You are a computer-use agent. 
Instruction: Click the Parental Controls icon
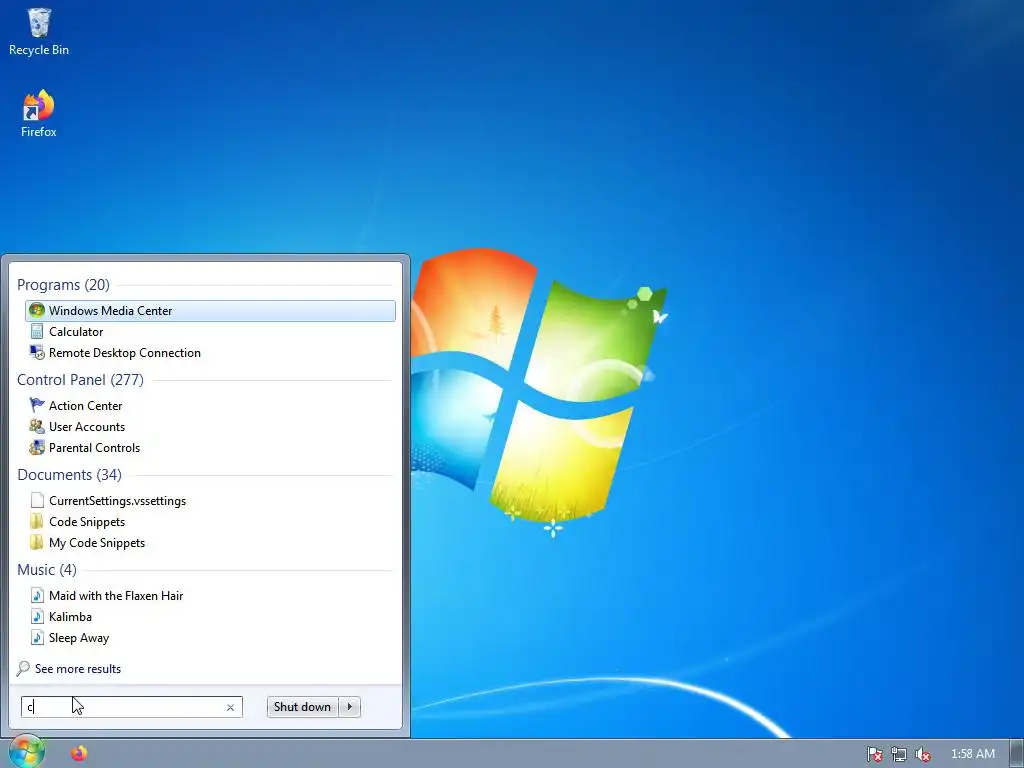pos(37,447)
